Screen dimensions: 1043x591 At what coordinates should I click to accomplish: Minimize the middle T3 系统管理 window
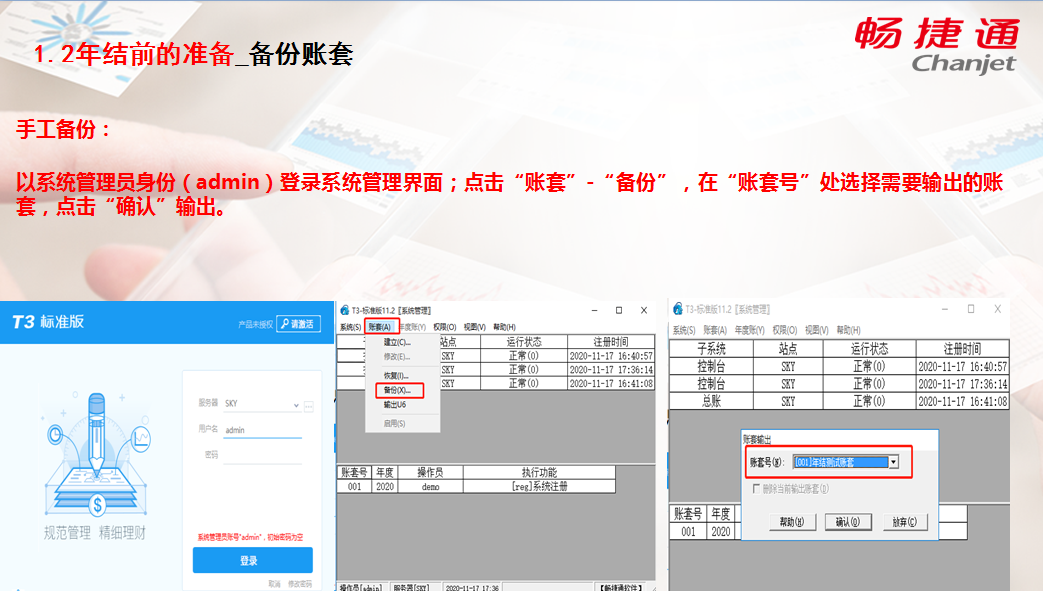pos(595,310)
